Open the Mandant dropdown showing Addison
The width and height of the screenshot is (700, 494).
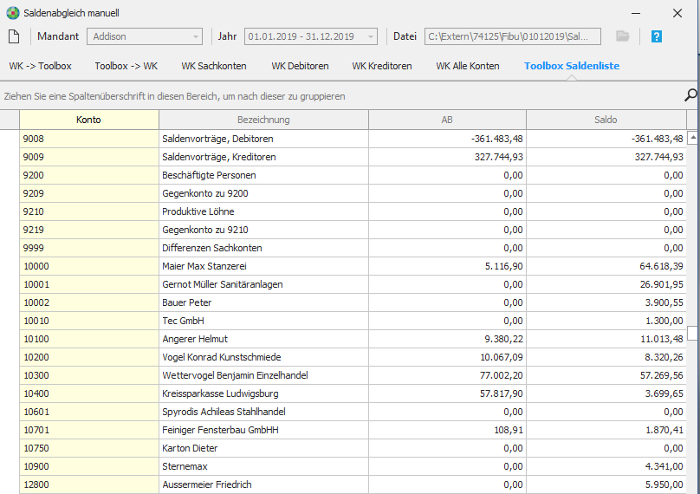[x=145, y=37]
